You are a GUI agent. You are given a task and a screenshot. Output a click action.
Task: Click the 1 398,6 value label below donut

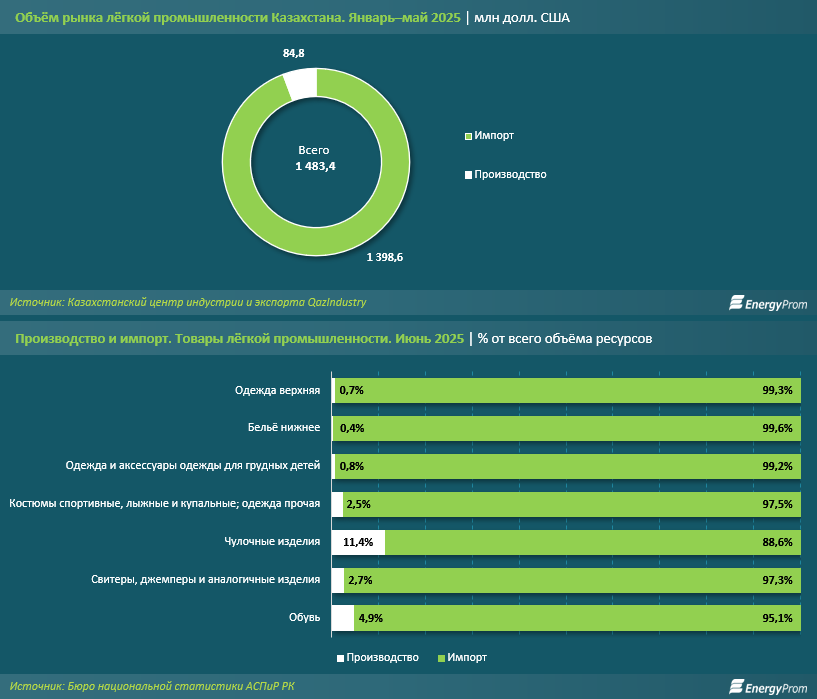[x=384, y=257]
